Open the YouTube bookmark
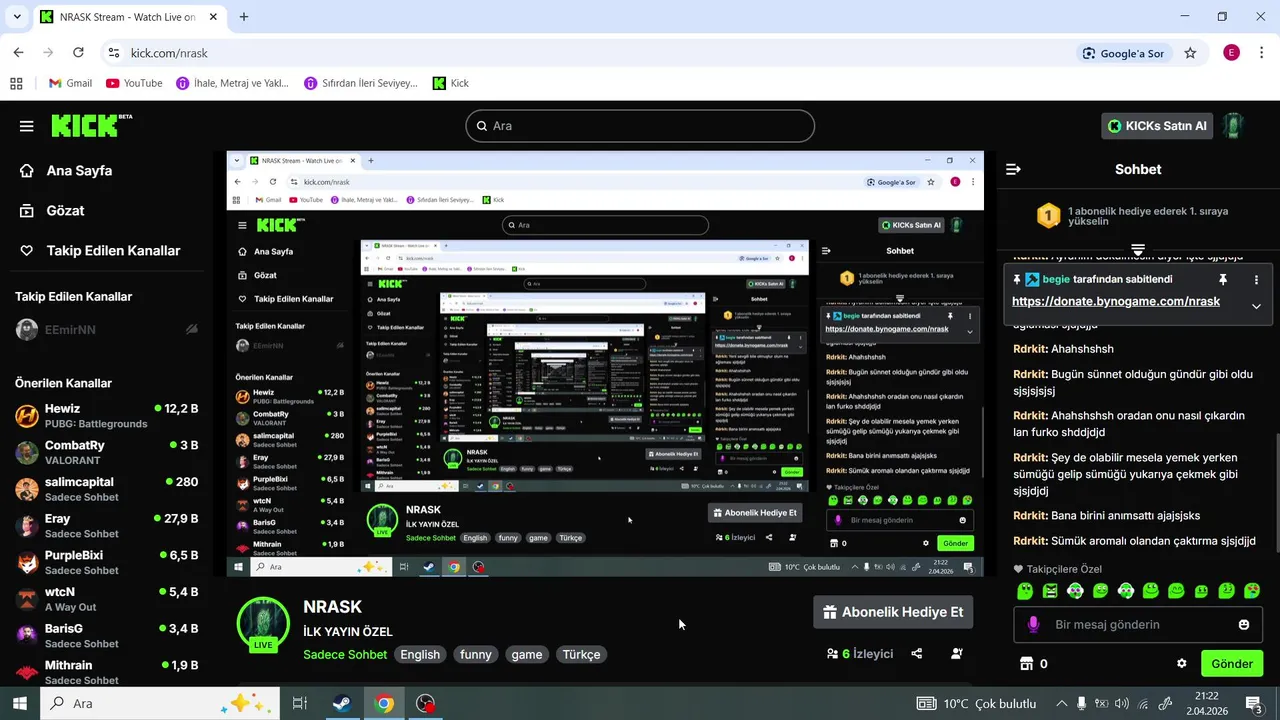Image resolution: width=1280 pixels, height=720 pixels. point(134,83)
